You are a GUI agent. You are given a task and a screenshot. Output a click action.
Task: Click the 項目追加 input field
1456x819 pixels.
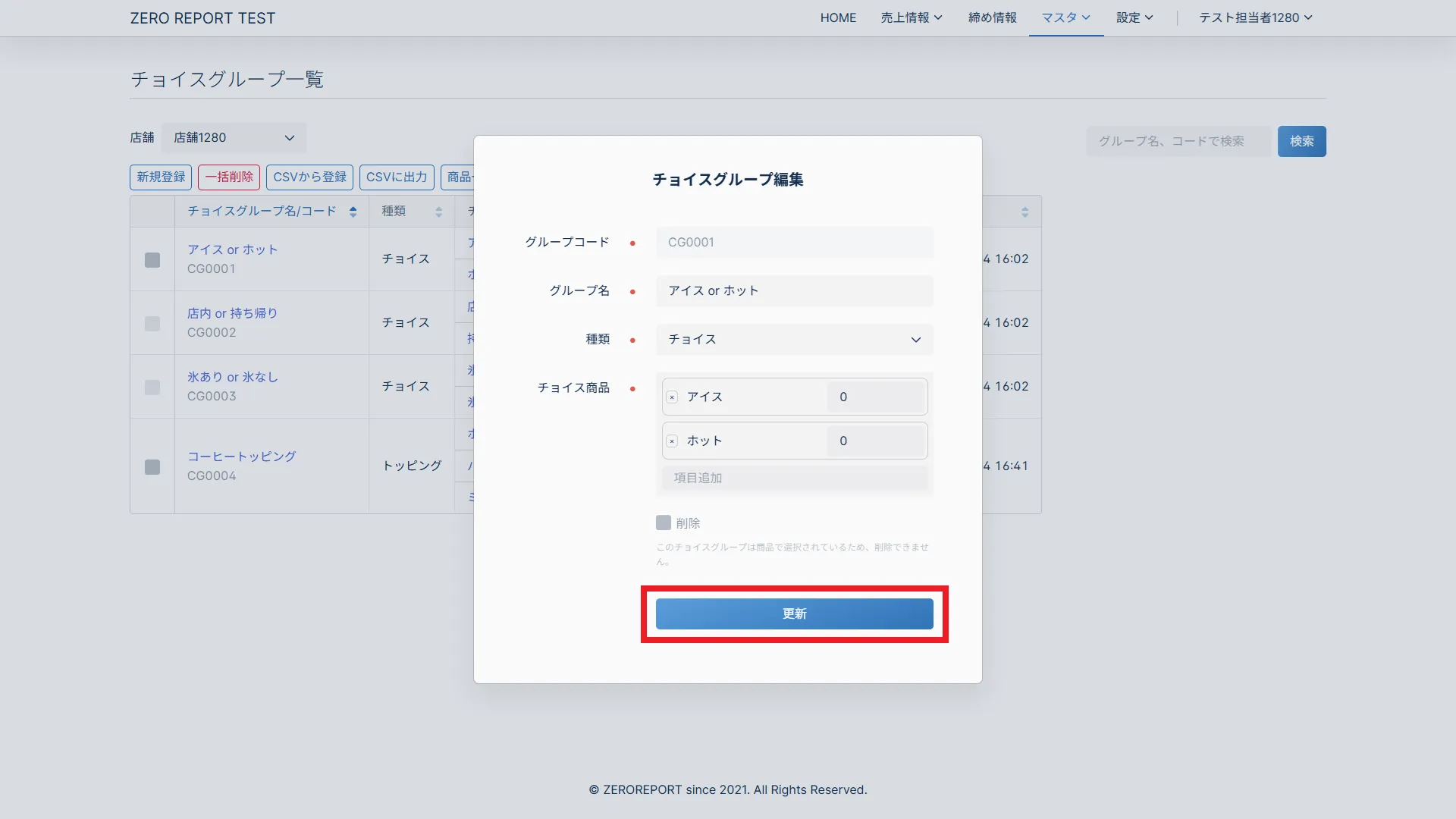(x=794, y=478)
